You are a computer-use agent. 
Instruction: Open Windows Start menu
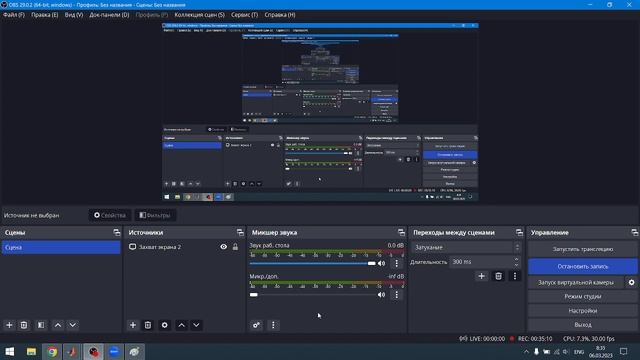coord(10,351)
